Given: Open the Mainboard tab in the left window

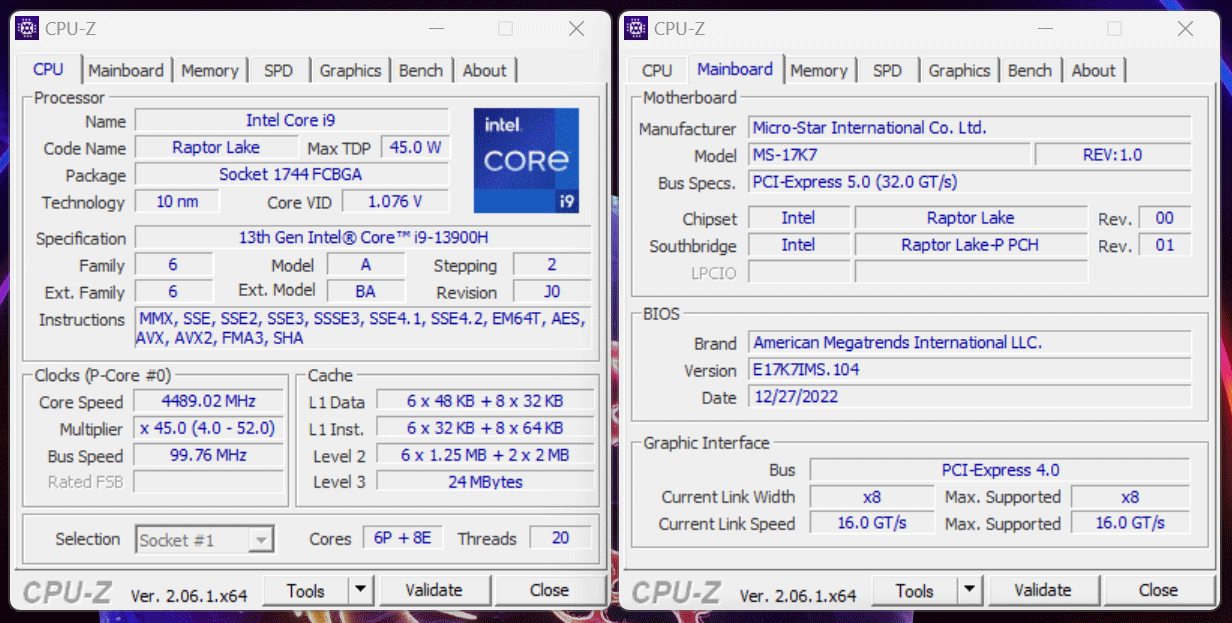Looking at the screenshot, I should (x=126, y=71).
